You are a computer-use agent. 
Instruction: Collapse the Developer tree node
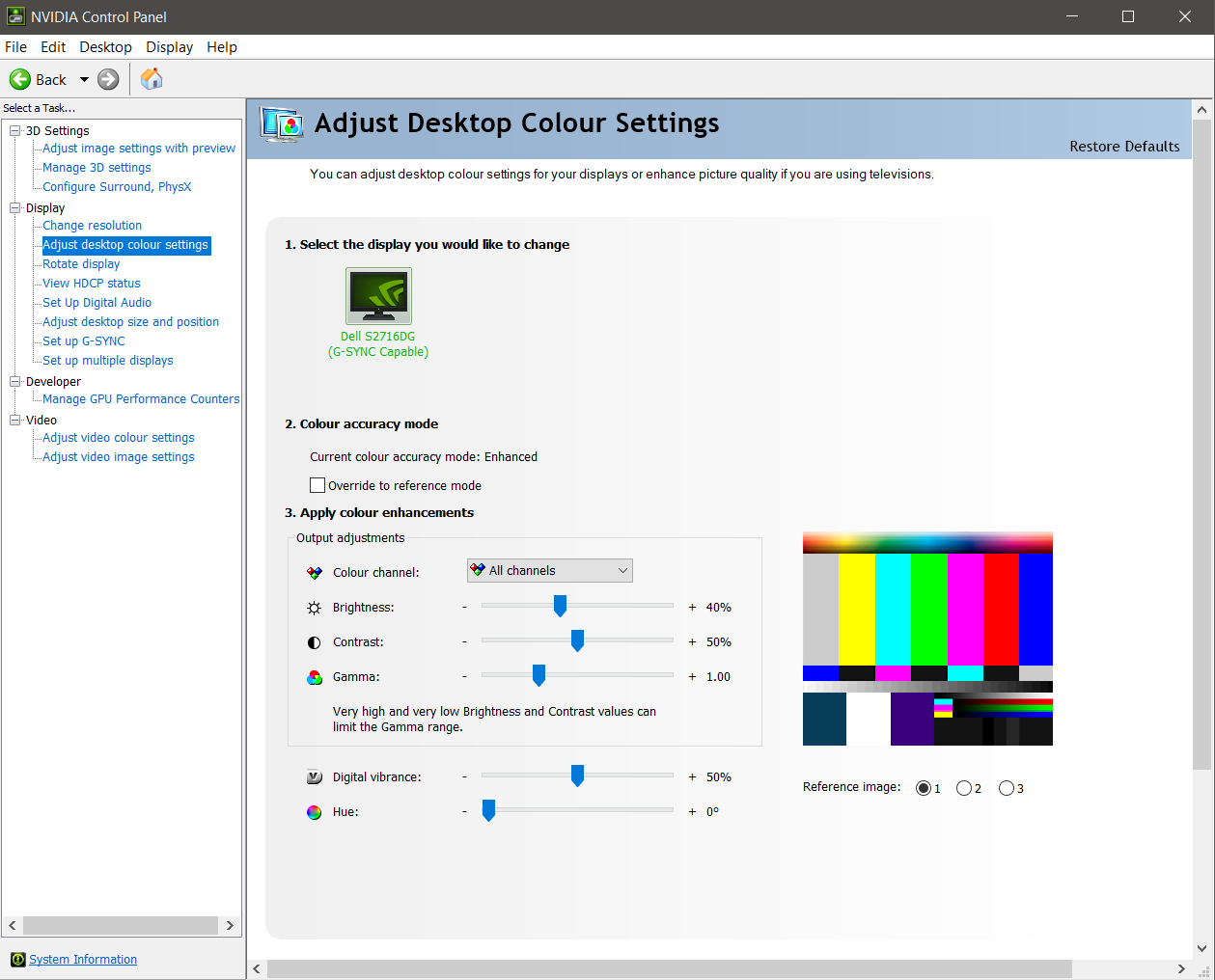(15, 381)
